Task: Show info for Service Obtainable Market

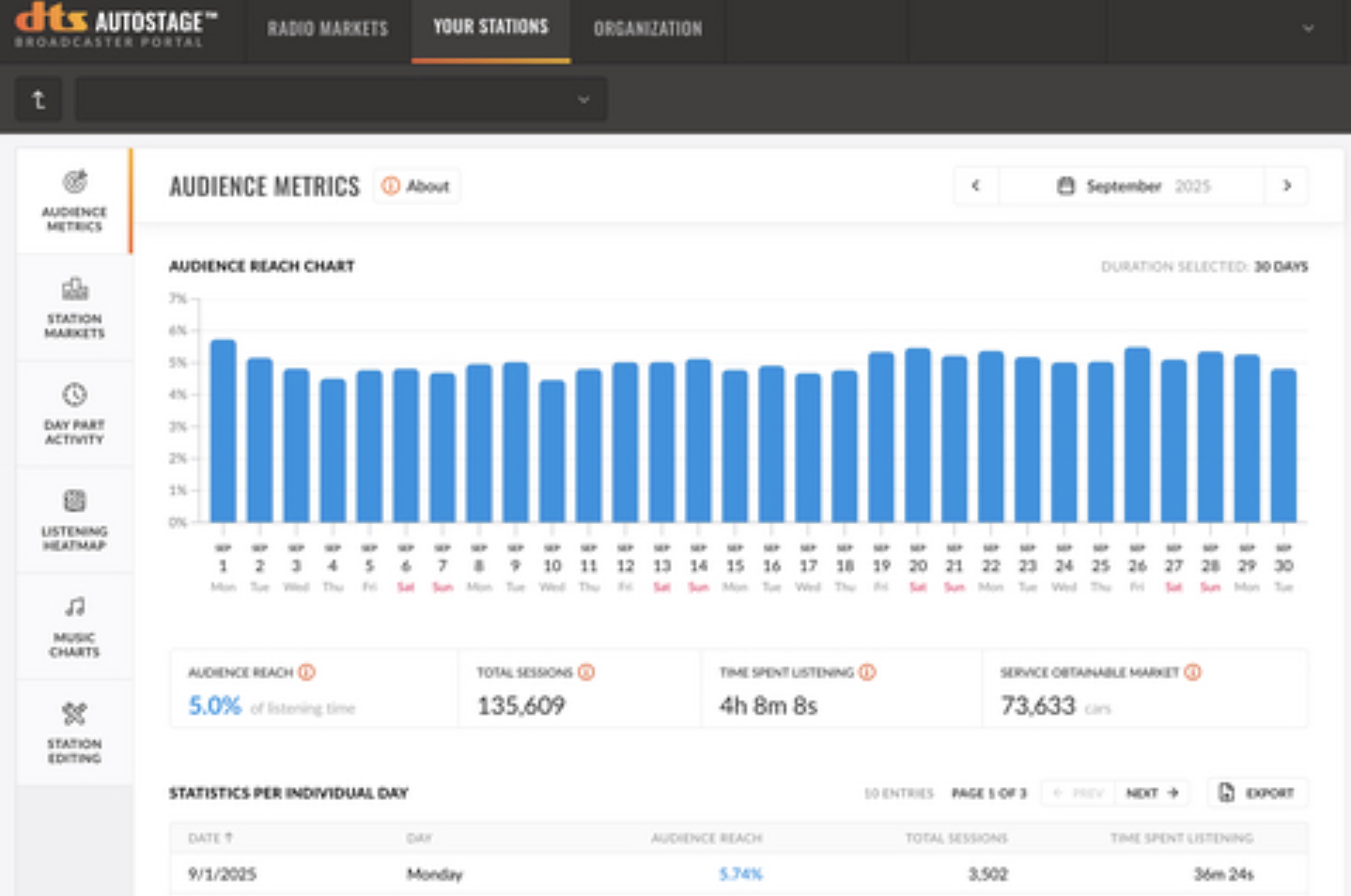Action: (x=1192, y=672)
